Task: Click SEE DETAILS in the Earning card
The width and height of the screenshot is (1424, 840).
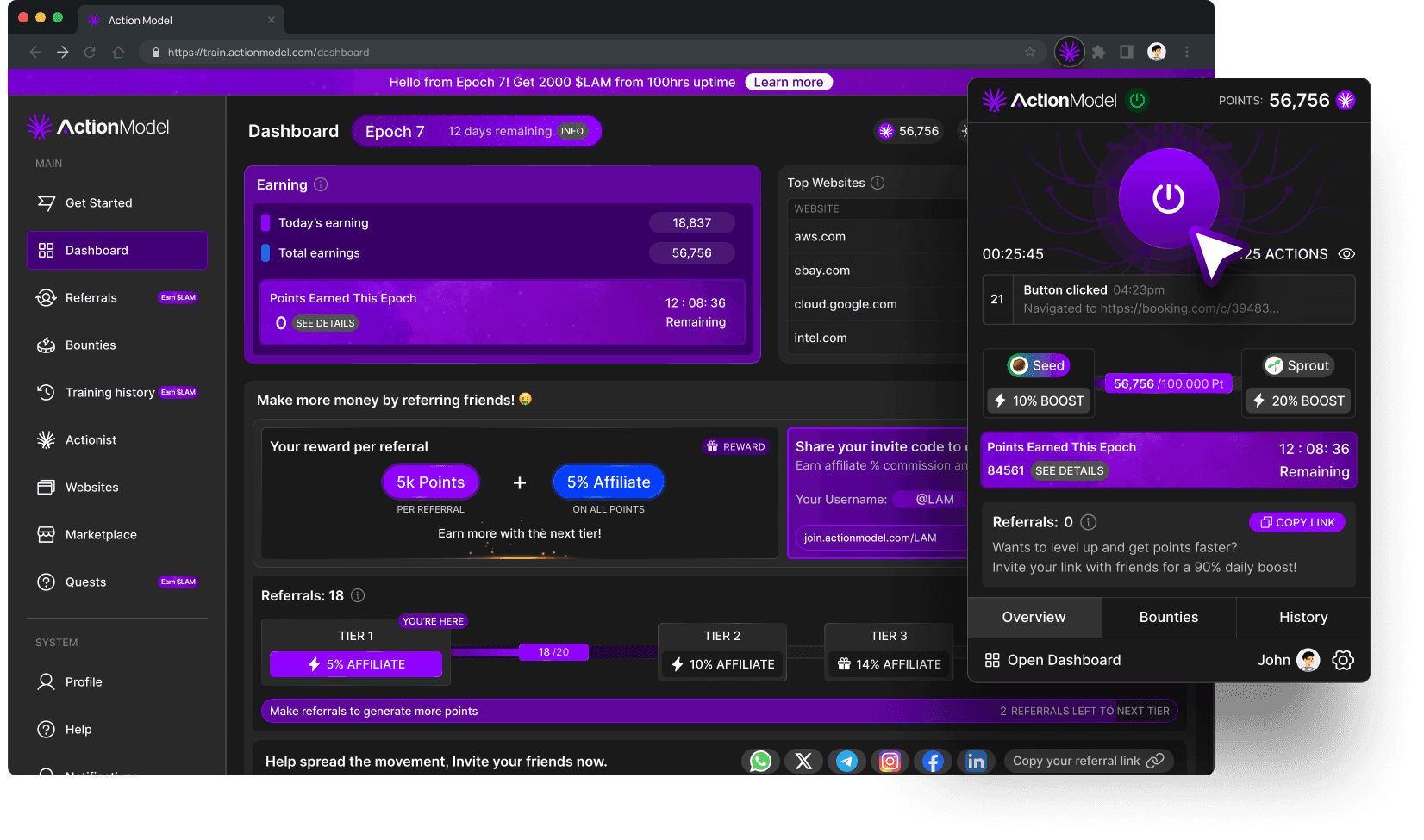Action: (325, 323)
